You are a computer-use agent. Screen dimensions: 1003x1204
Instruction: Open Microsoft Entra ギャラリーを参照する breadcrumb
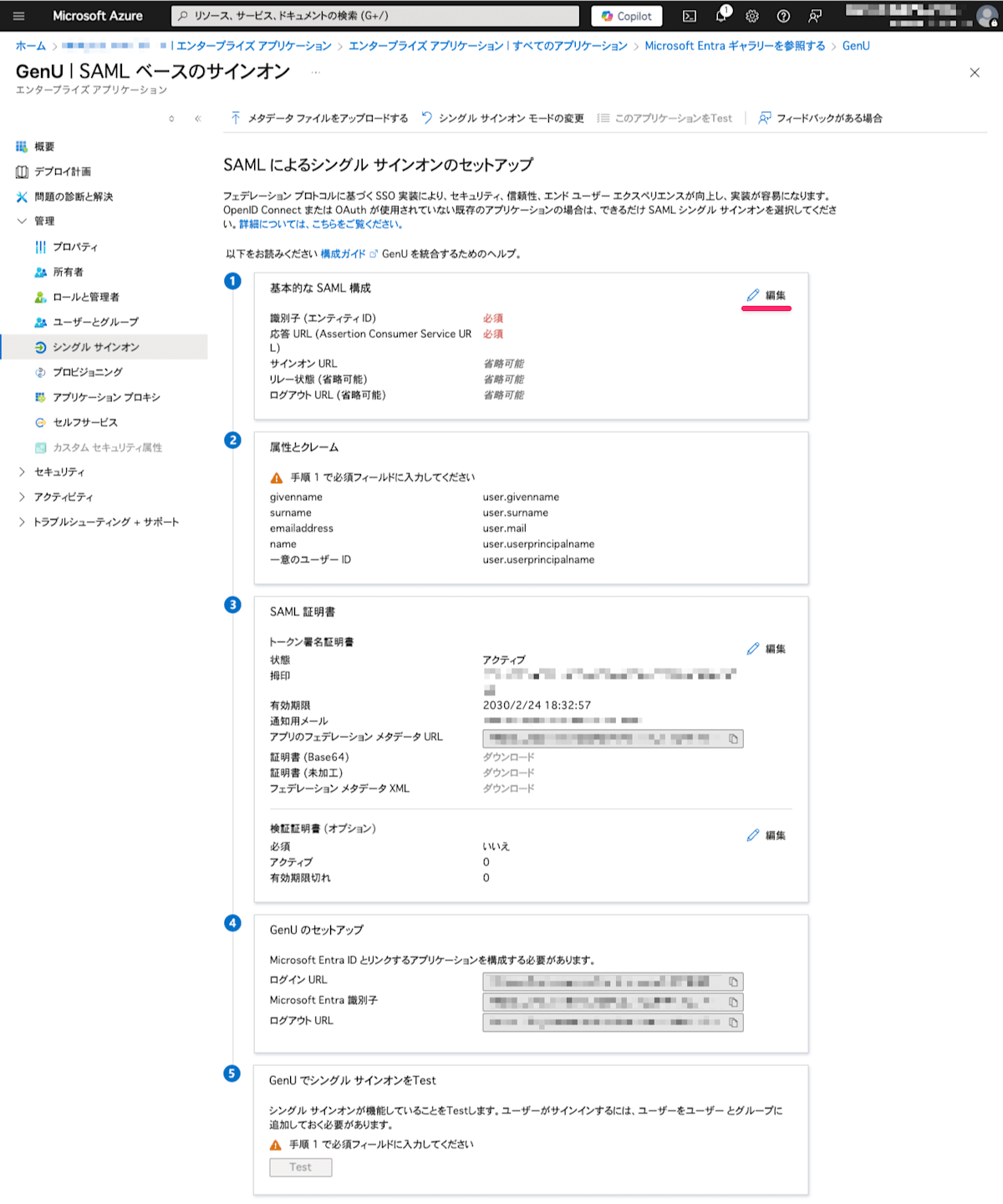tap(735, 46)
